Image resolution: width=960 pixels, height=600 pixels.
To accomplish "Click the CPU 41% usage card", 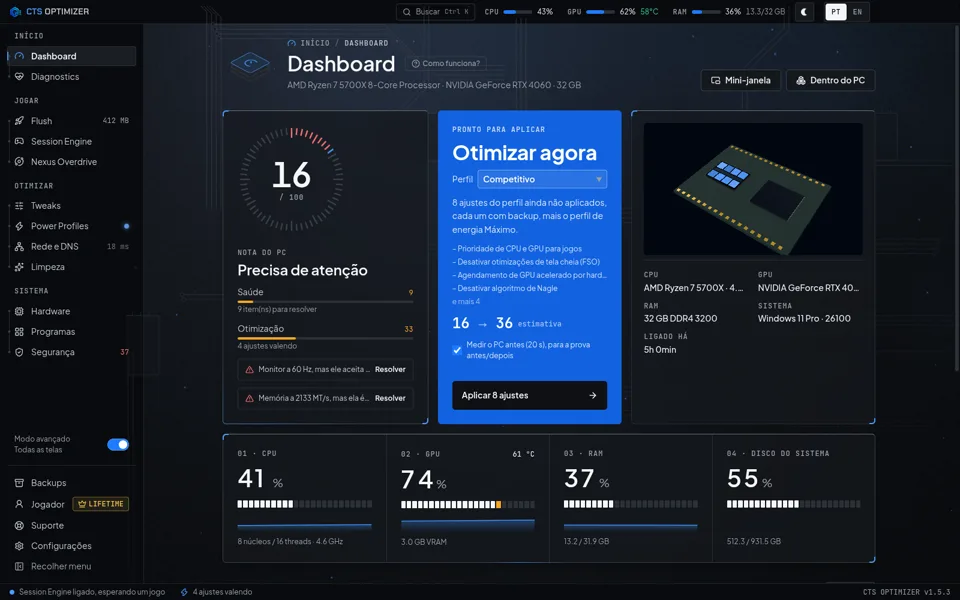I will [x=305, y=498].
